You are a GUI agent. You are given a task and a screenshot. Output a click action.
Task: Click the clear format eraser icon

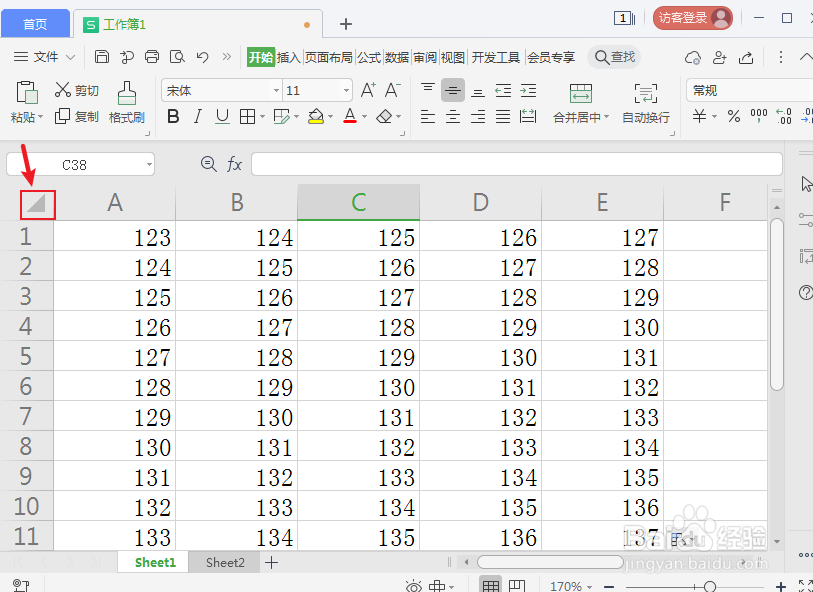point(384,117)
